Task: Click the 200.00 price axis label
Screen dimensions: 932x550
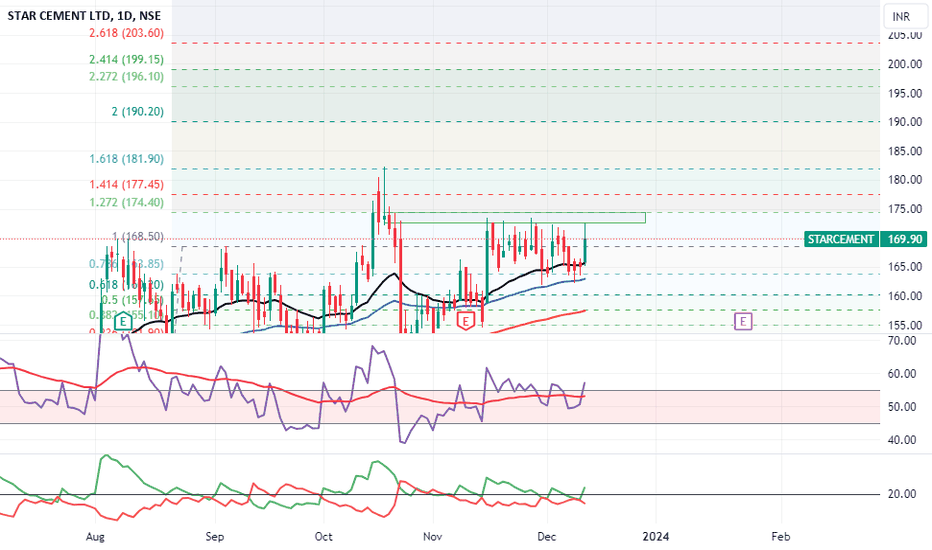Action: coord(905,64)
